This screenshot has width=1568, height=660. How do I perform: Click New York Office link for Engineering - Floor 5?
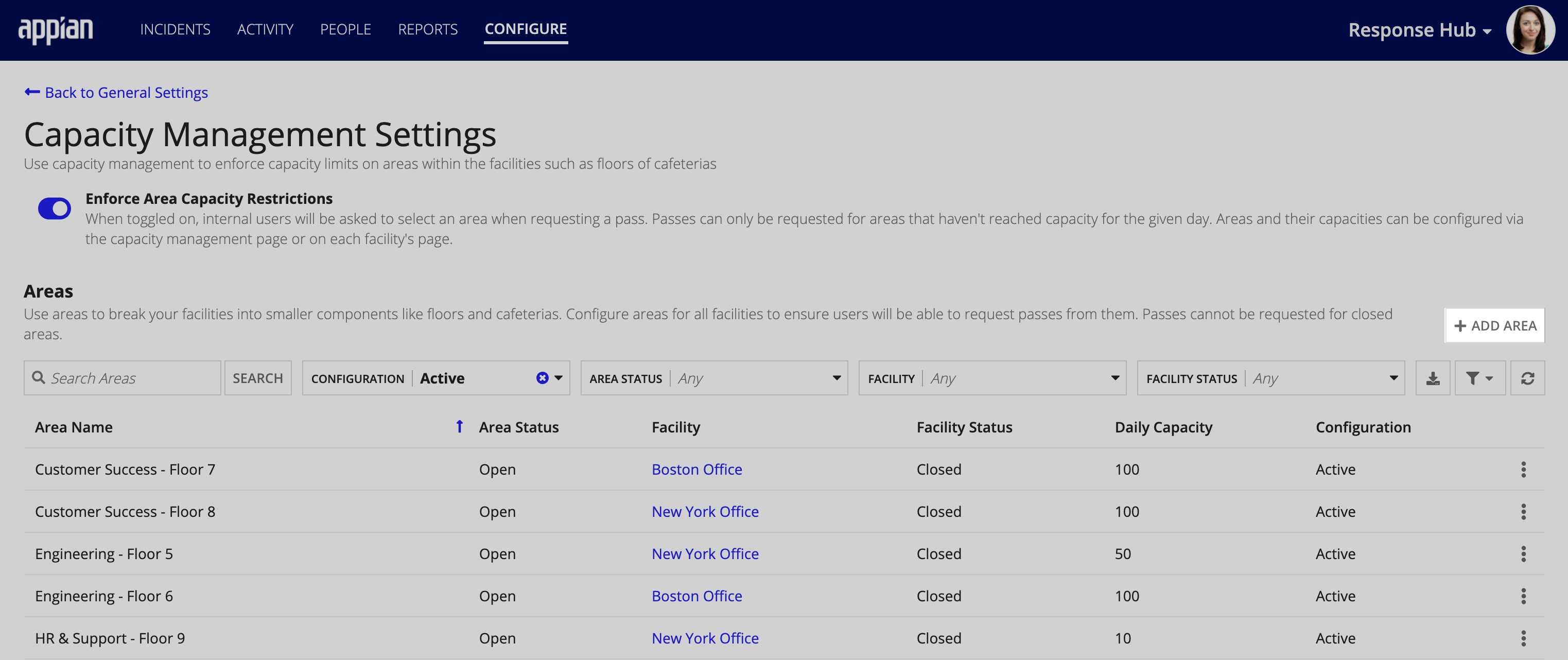pos(705,552)
